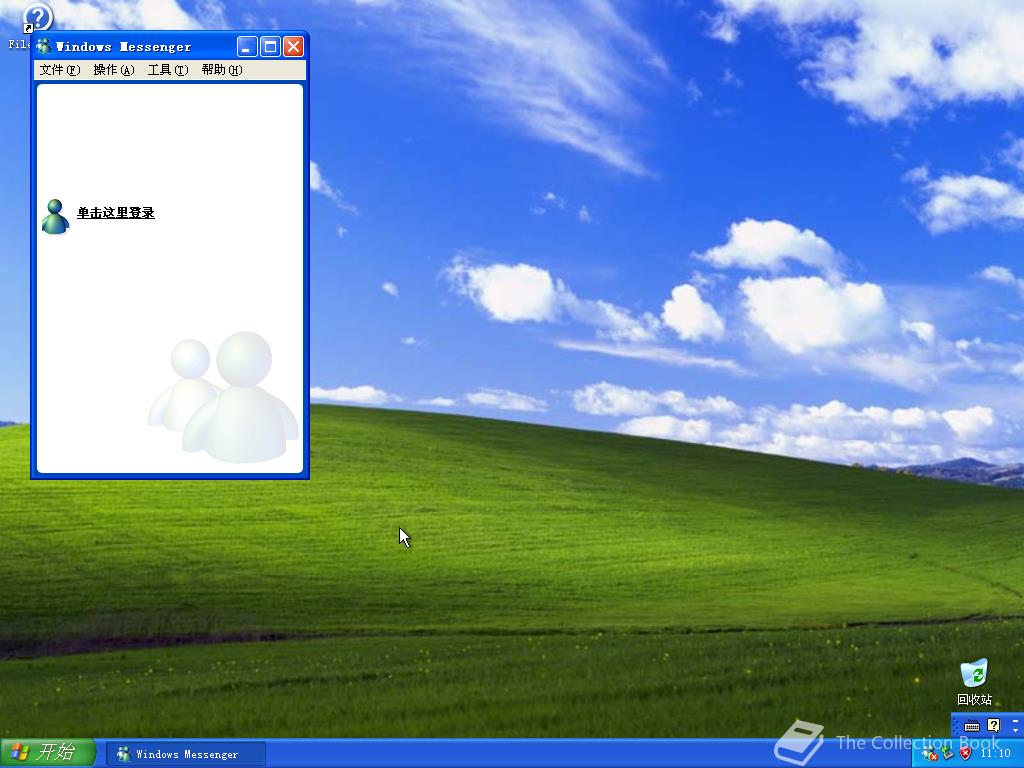Minimize the Windows Messenger window
The width and height of the screenshot is (1024, 768).
[246, 46]
